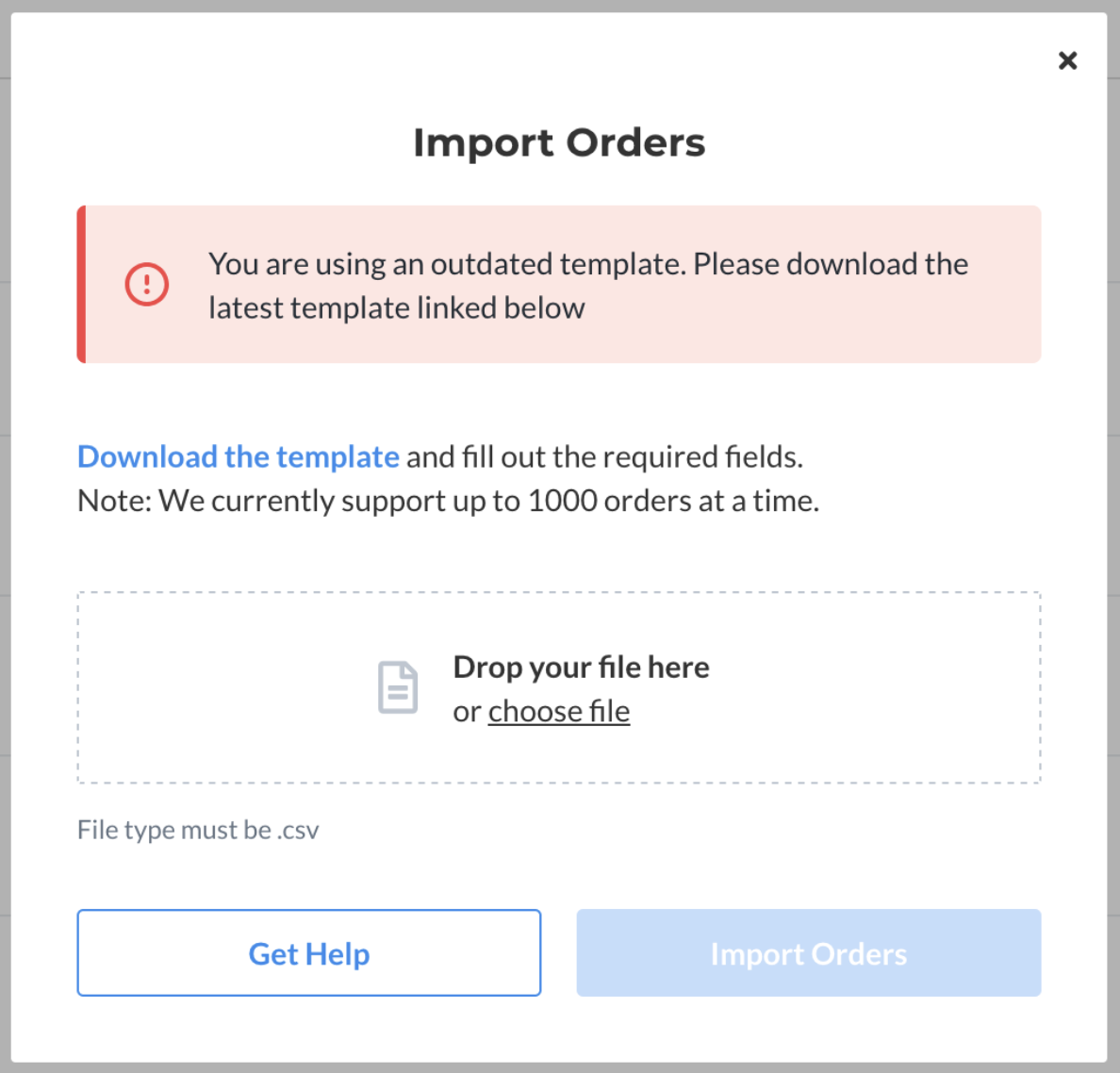Open the Get Help button
This screenshot has height=1073, width=1120.
coord(308,953)
